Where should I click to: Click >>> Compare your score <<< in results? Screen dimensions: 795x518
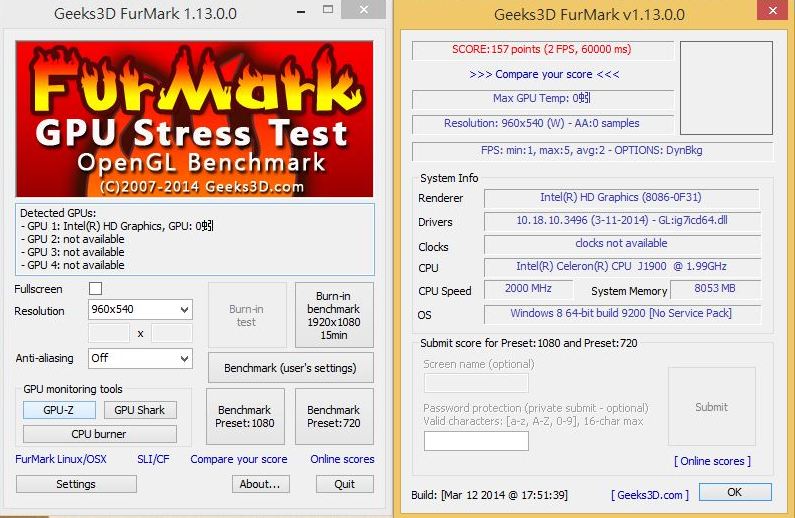(x=544, y=75)
